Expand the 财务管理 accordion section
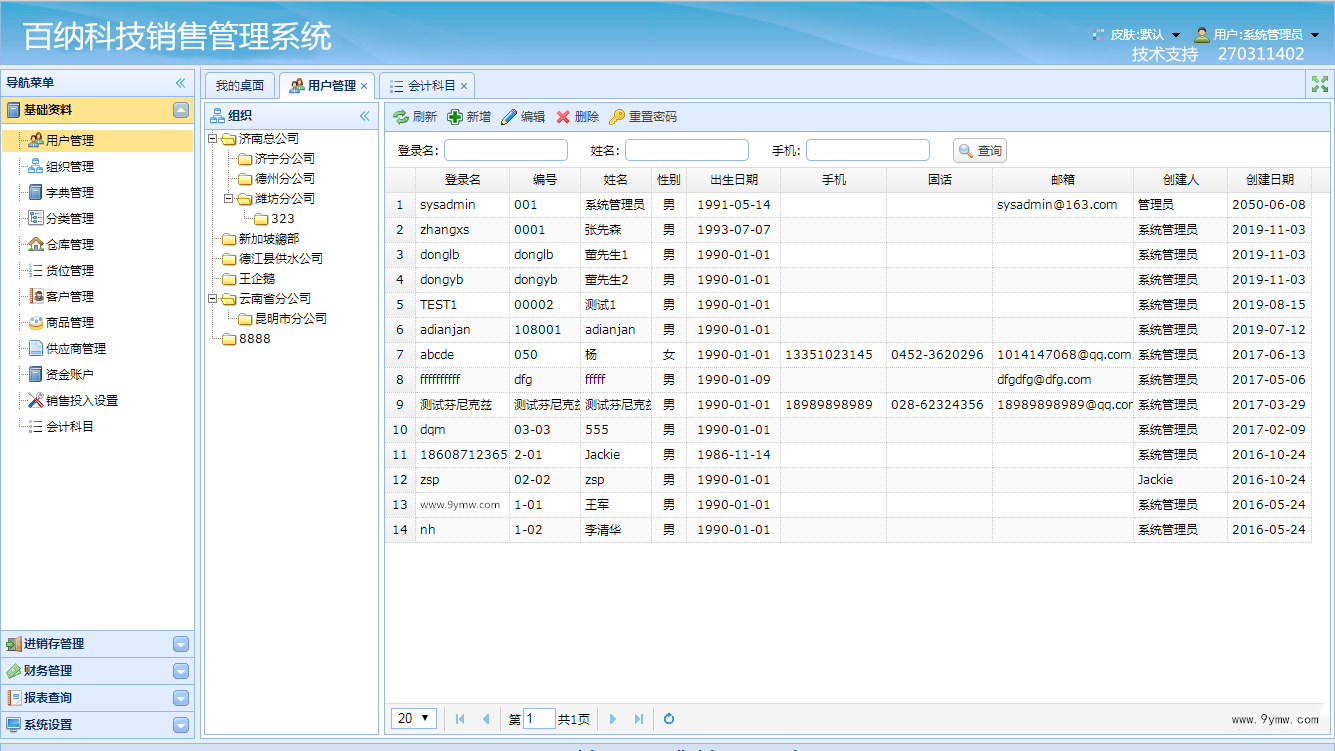Viewport: 1335px width, 751px height. pyautogui.click(x=181, y=671)
